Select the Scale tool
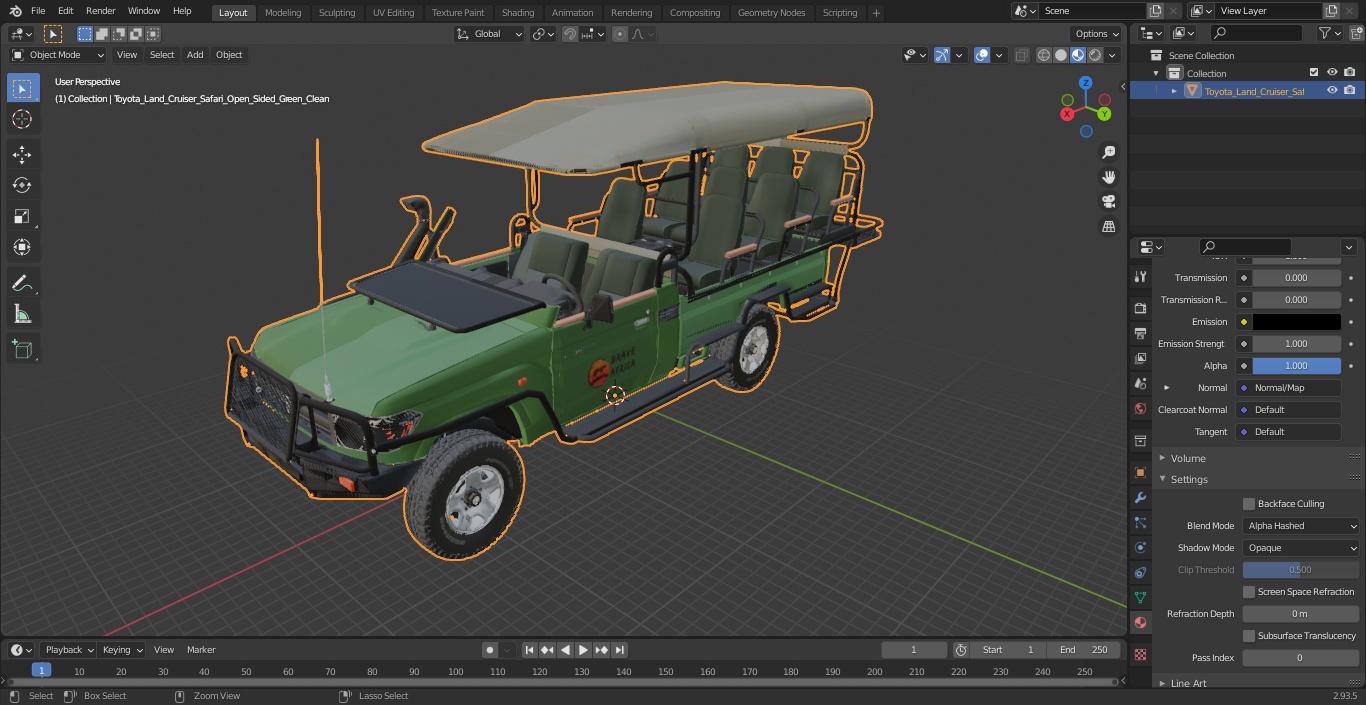Image resolution: width=1366 pixels, height=705 pixels. click(22, 216)
